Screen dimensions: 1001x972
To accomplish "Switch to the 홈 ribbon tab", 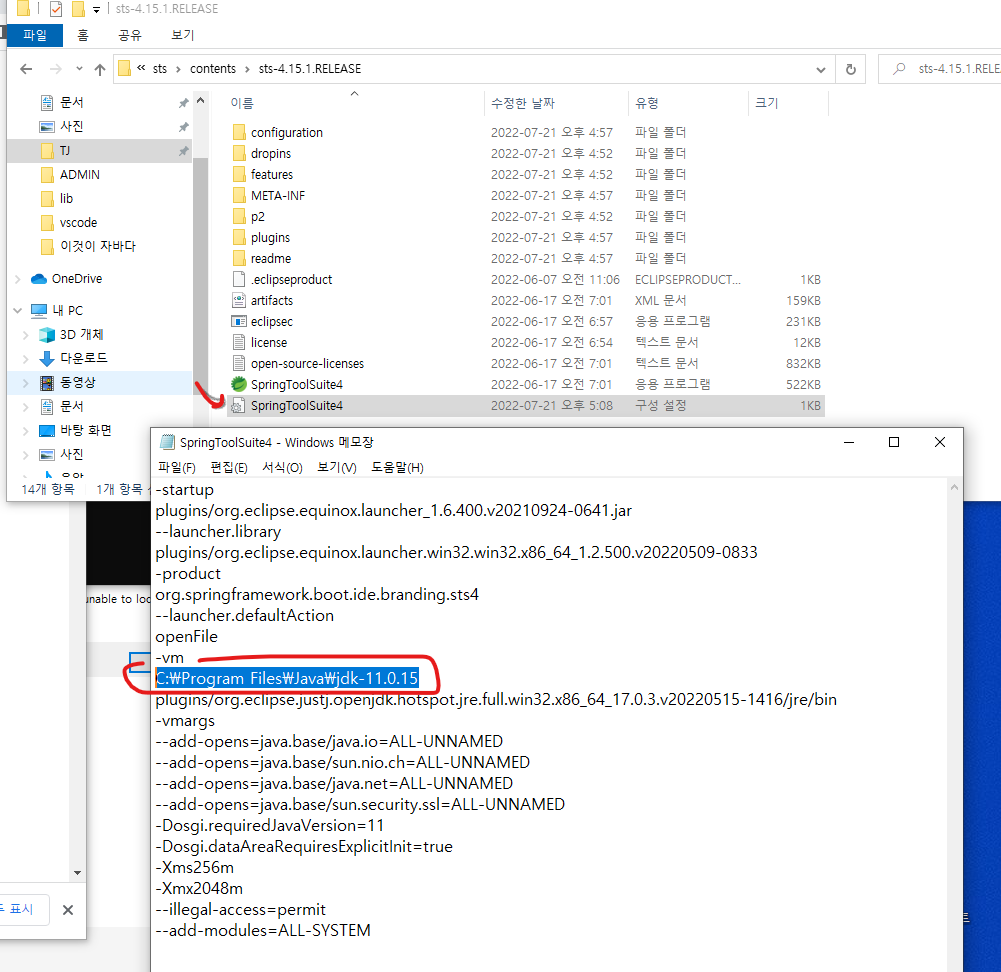I will pyautogui.click(x=83, y=35).
